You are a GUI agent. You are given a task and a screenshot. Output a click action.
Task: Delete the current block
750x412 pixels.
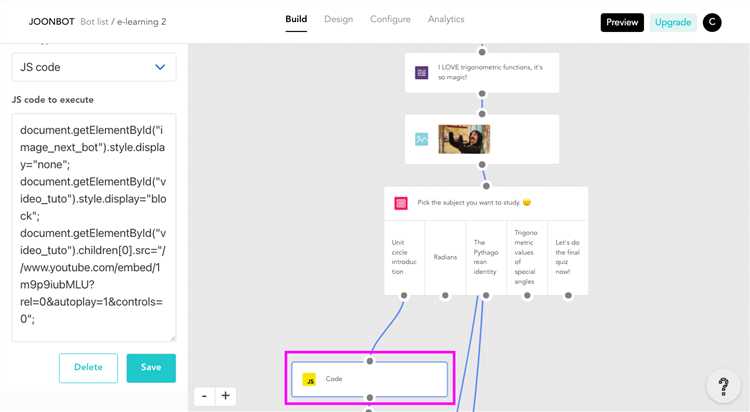pos(88,368)
